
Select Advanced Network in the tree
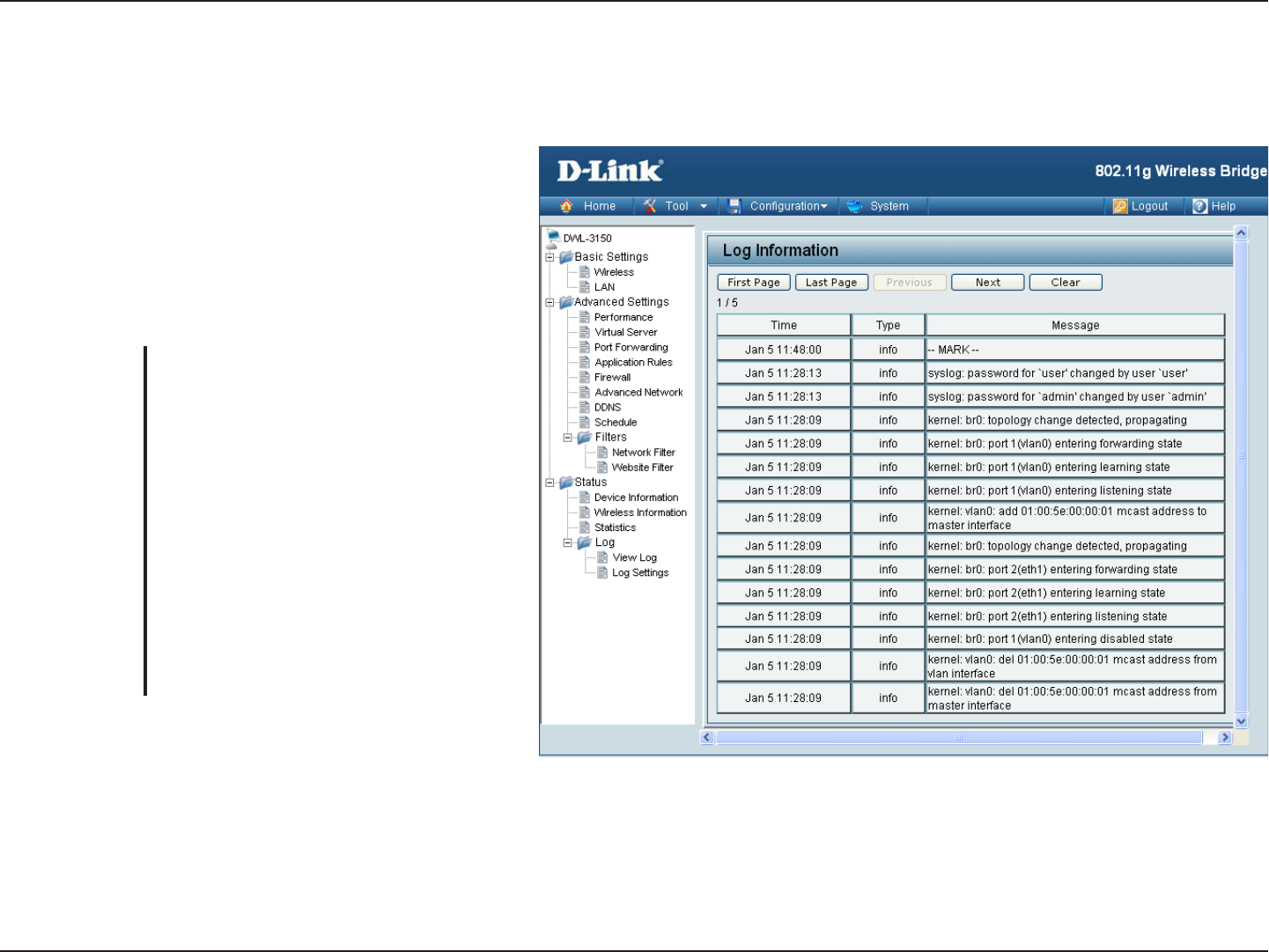[638, 392]
